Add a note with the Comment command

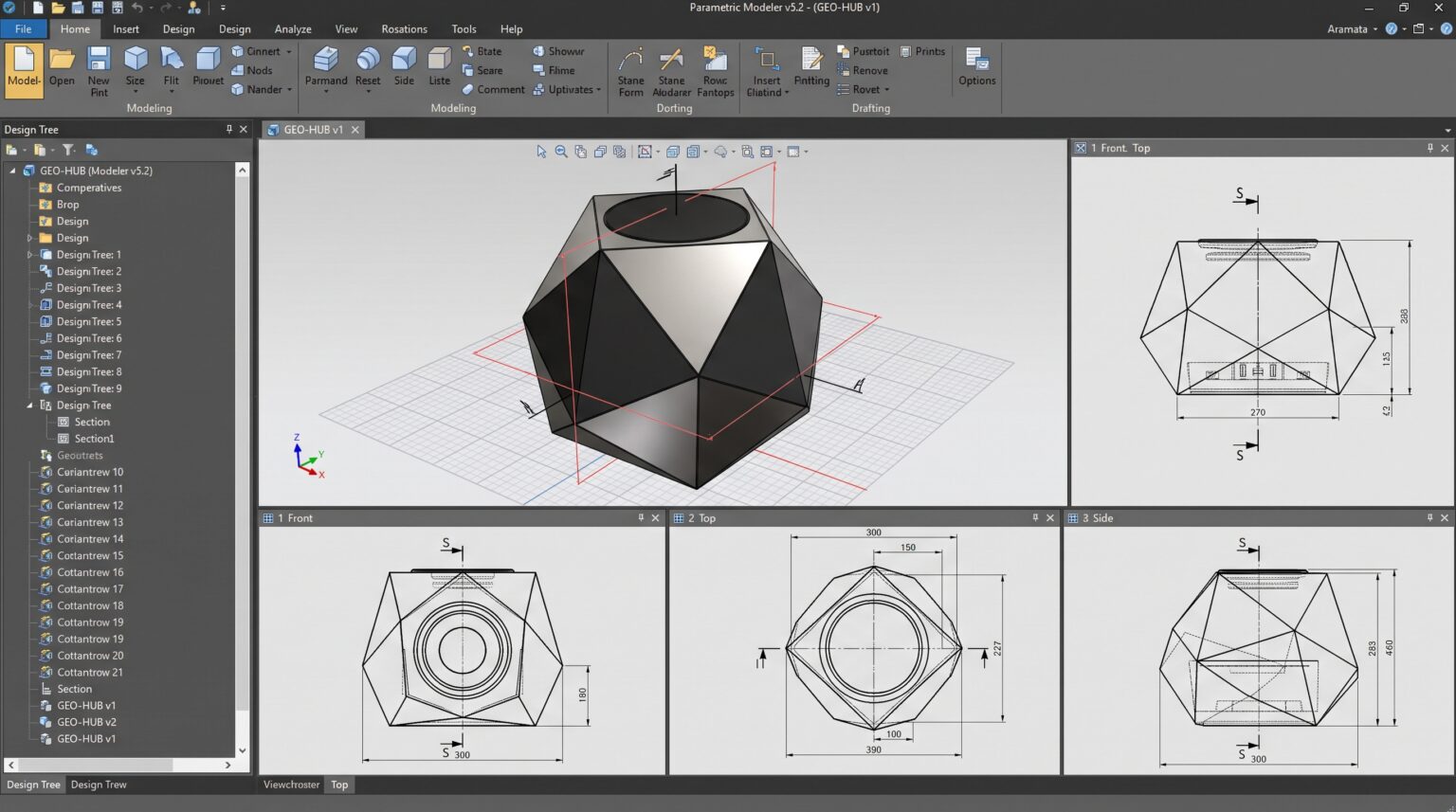tap(493, 89)
